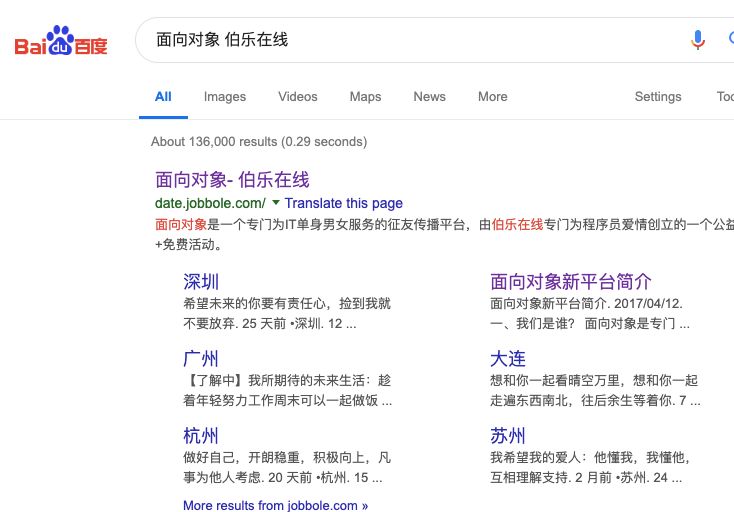Click the microphone voice search icon
Viewport: 734px width, 512px height.
697,40
